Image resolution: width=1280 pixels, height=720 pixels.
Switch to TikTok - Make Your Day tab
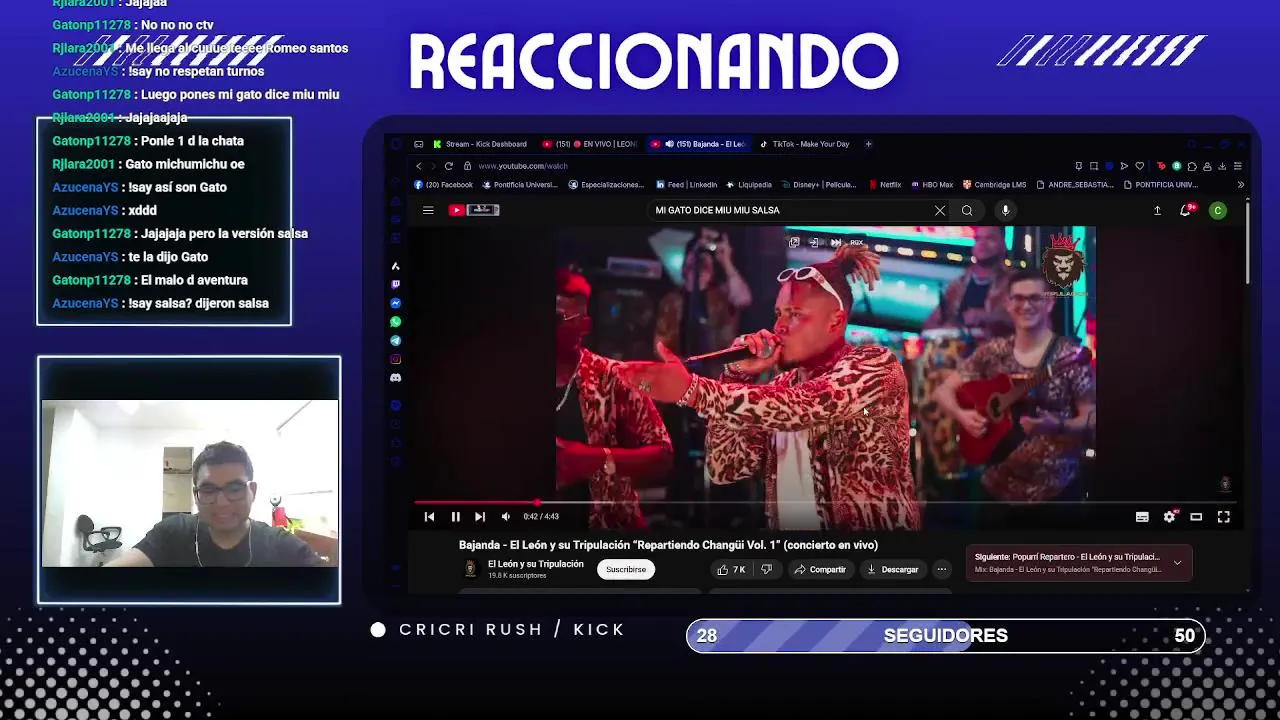[805, 144]
